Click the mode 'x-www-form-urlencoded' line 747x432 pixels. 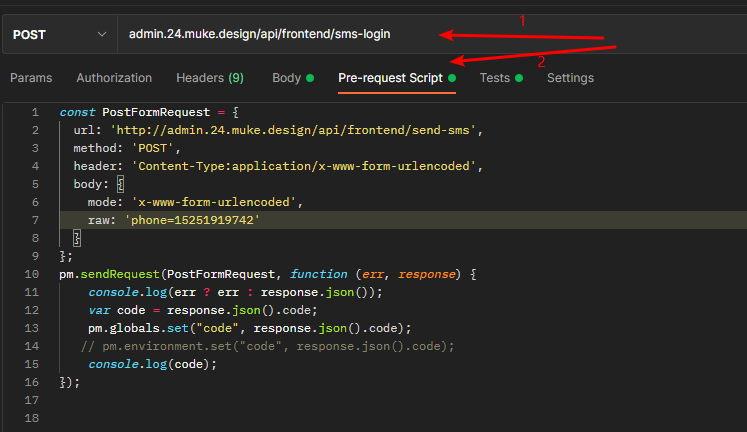click(x=195, y=202)
